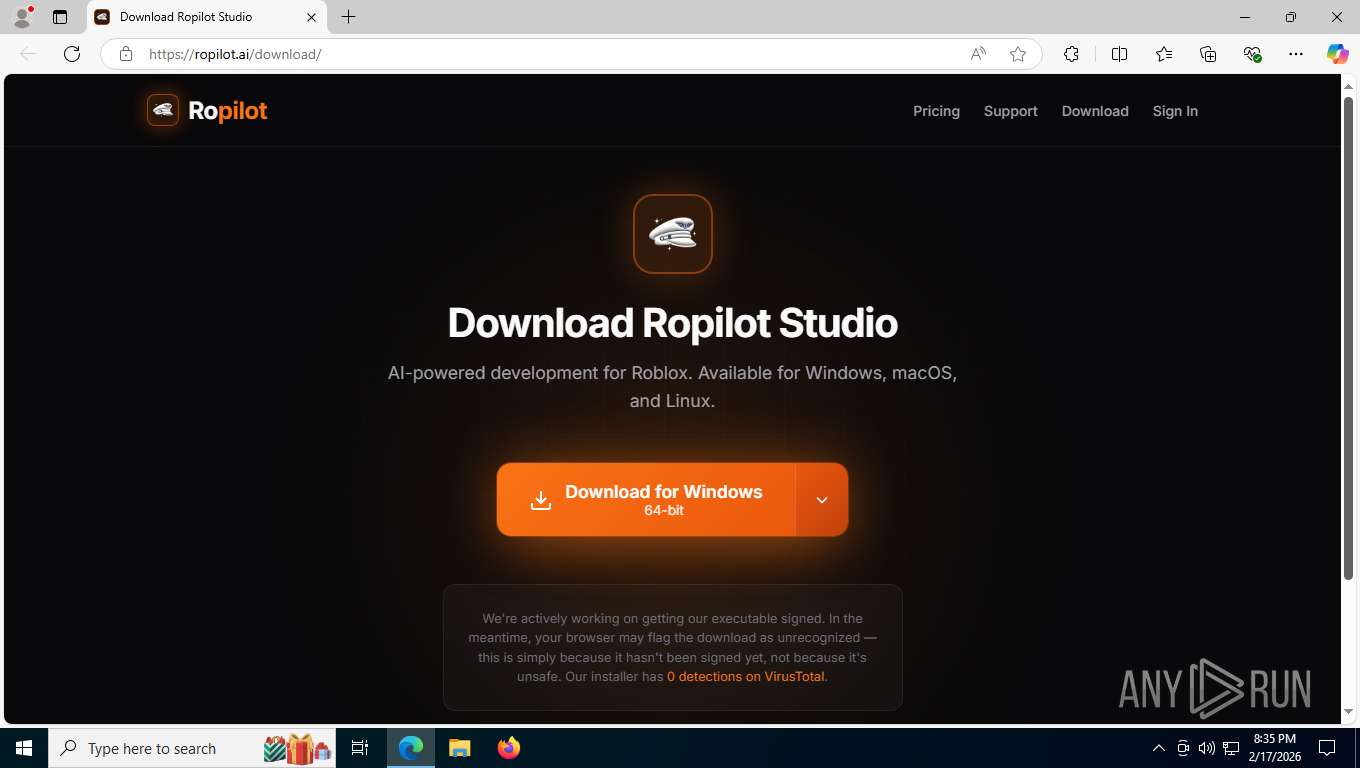Screen dimensions: 1360x768
Task: Show hidden system tray icons
Action: tap(1159, 748)
